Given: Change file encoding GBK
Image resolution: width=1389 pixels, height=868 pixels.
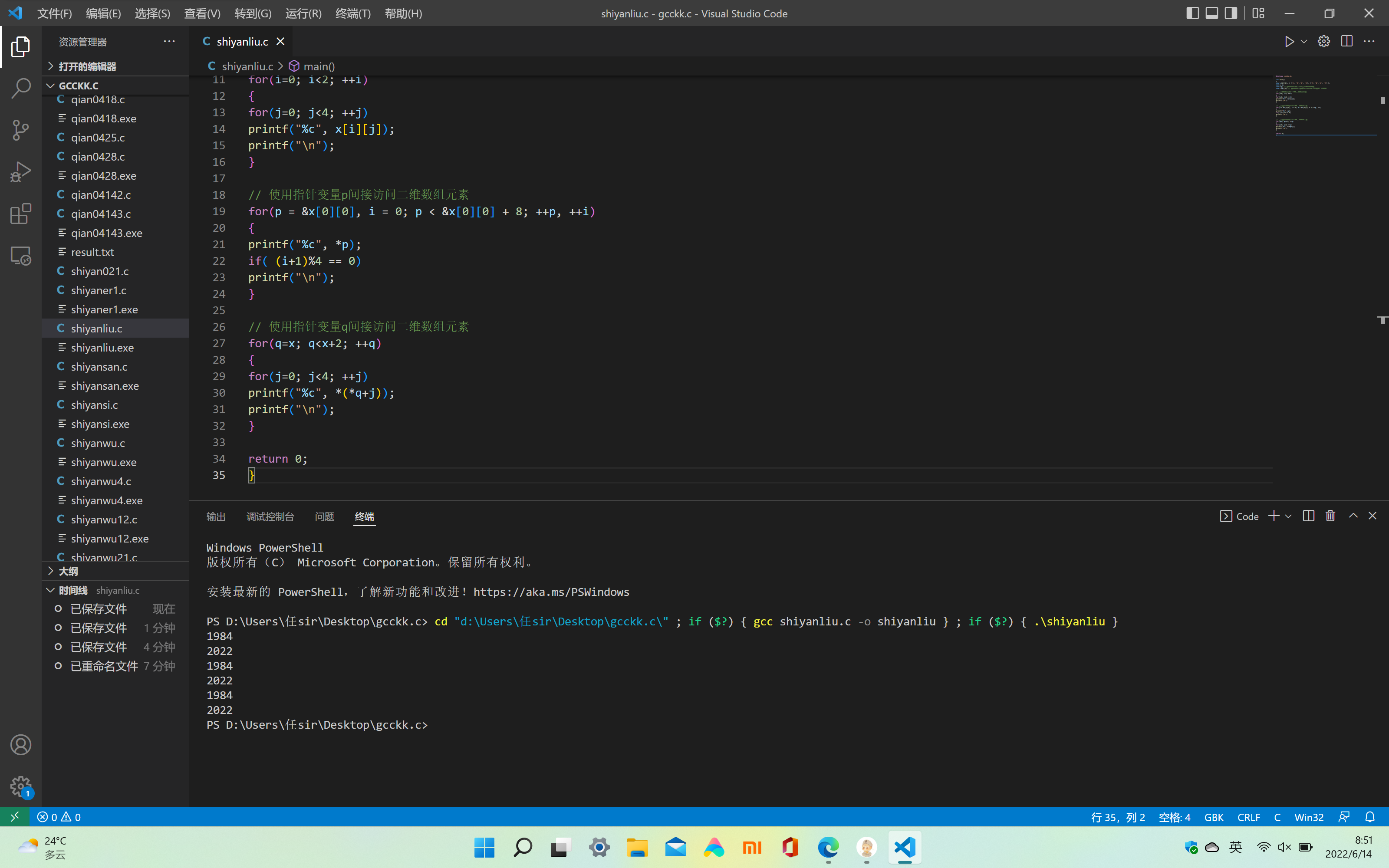Looking at the screenshot, I should (x=1213, y=817).
